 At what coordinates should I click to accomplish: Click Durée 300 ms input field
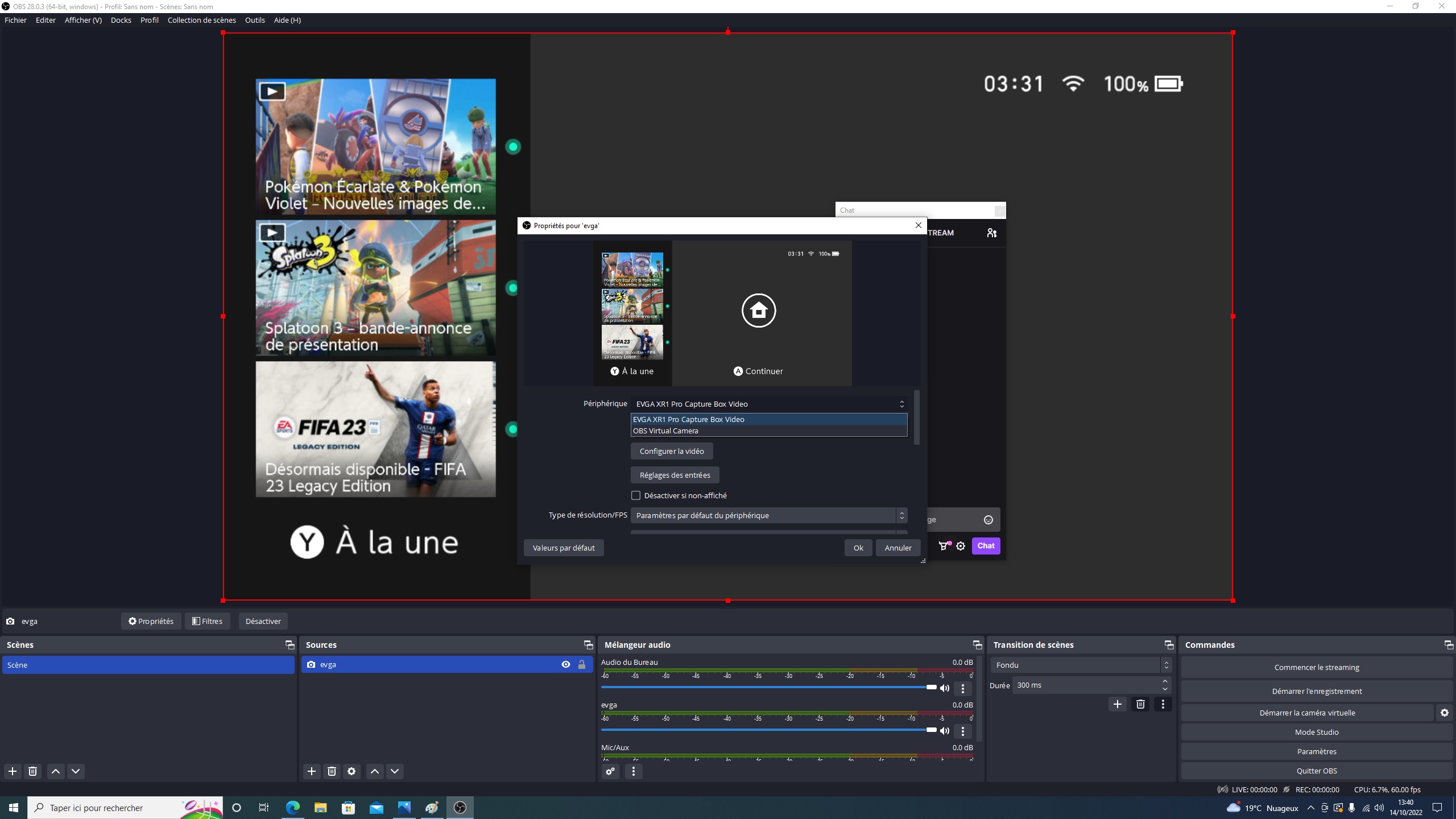tap(1086, 685)
